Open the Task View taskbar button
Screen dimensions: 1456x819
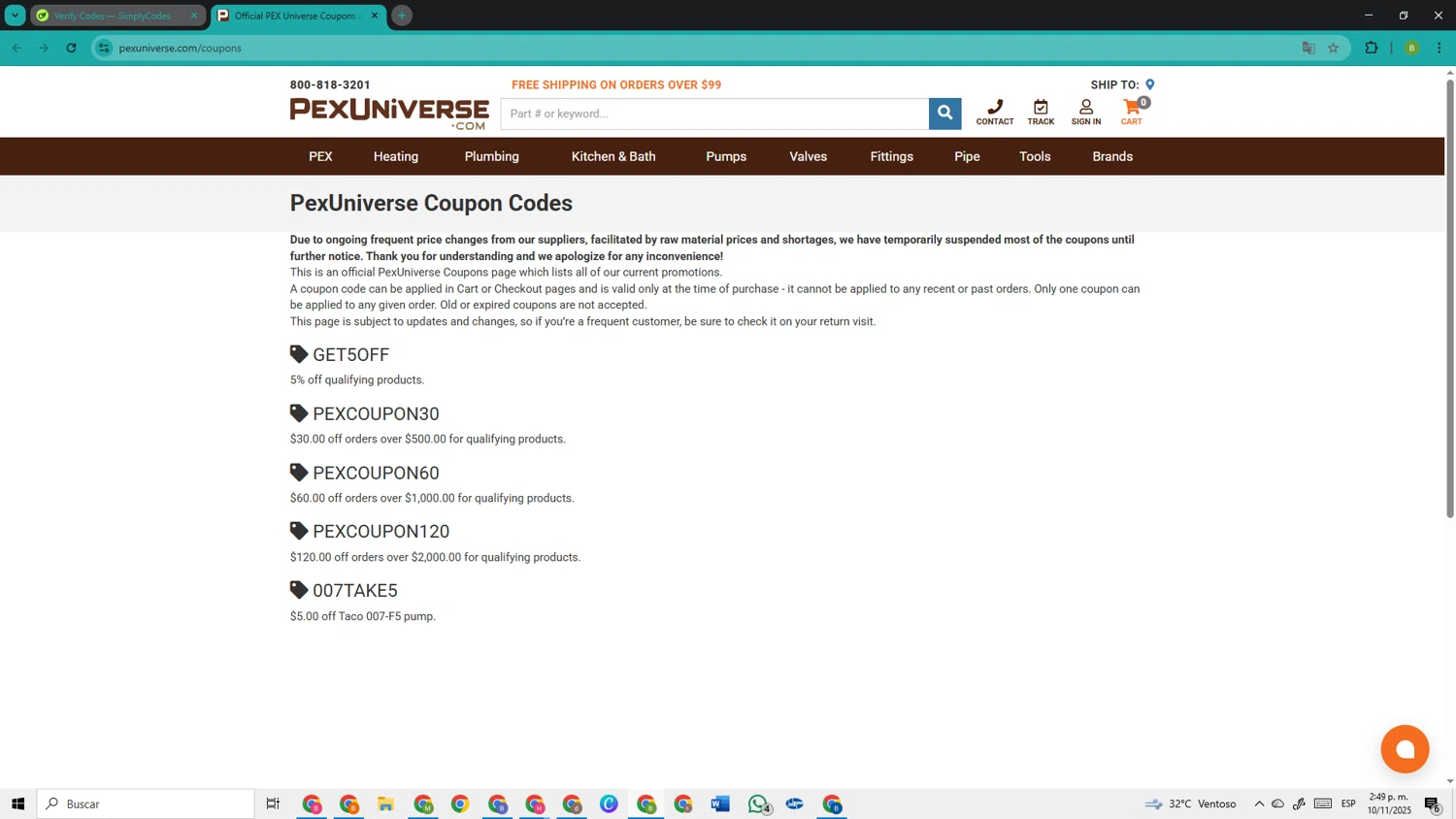click(x=273, y=803)
